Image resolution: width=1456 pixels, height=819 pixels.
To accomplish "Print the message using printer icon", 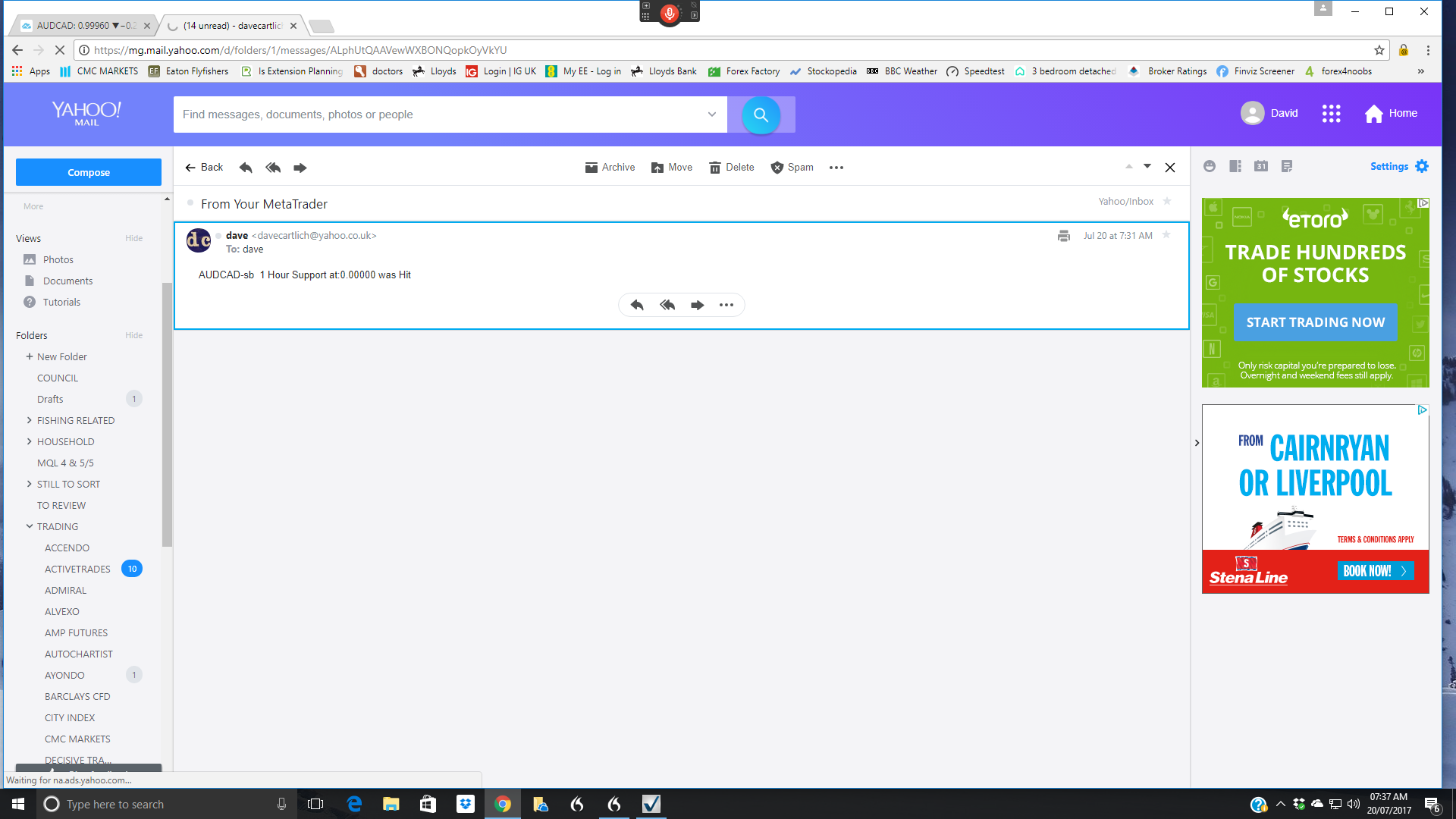I will pyautogui.click(x=1063, y=236).
